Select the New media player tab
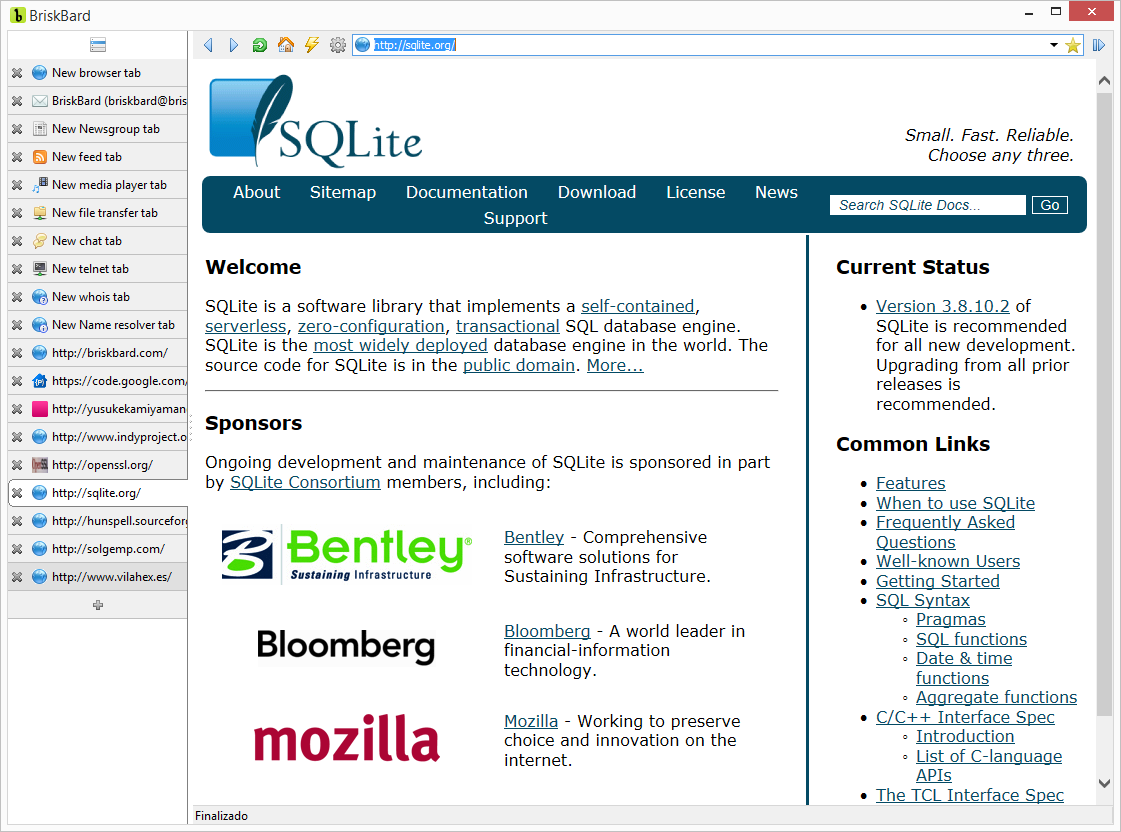This screenshot has width=1121, height=832. click(98, 185)
